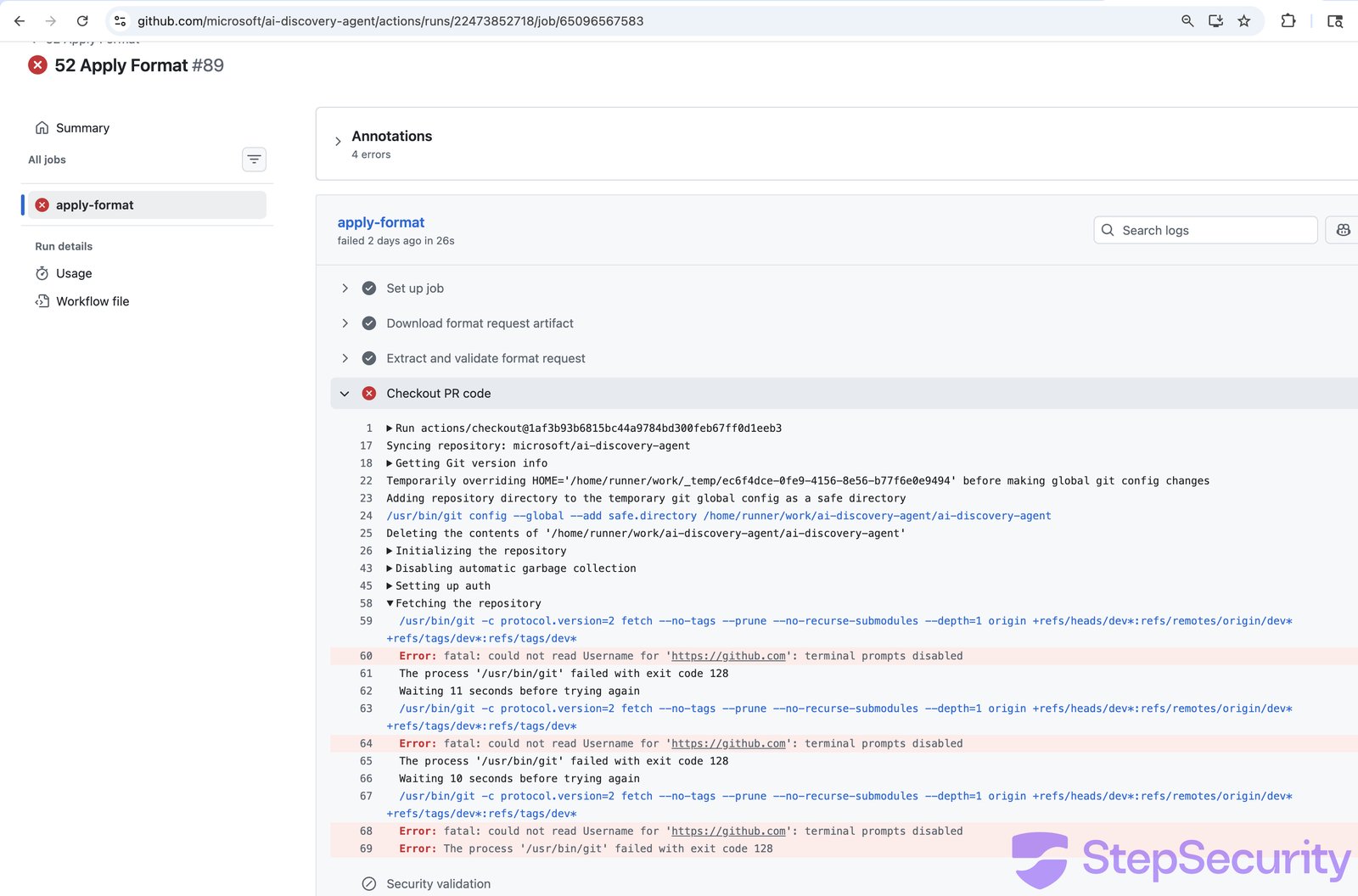Screen dimensions: 1358x896
Task: Bookmark this page with star icon
Action: point(1244,21)
